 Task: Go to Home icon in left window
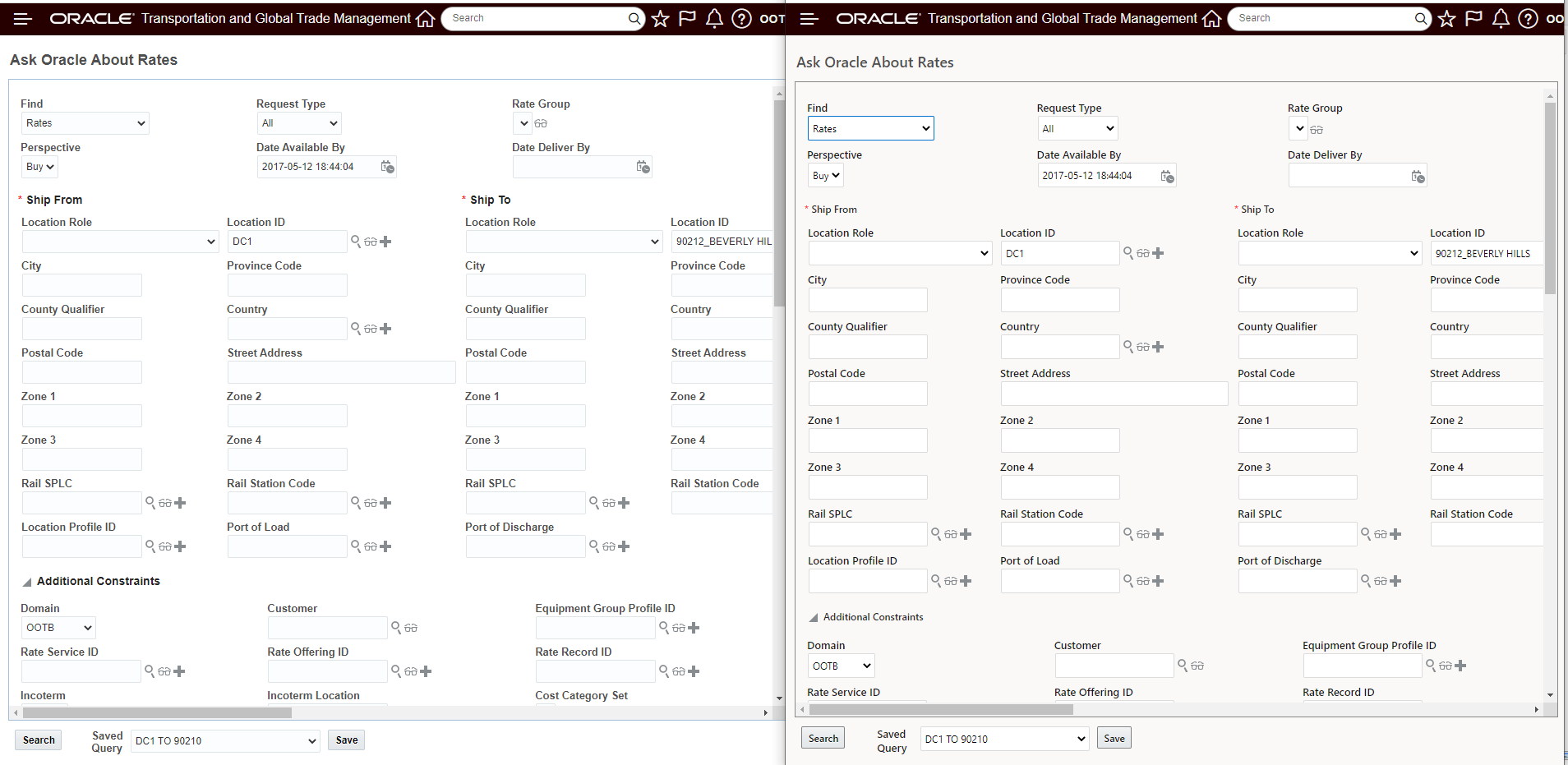[x=426, y=18]
